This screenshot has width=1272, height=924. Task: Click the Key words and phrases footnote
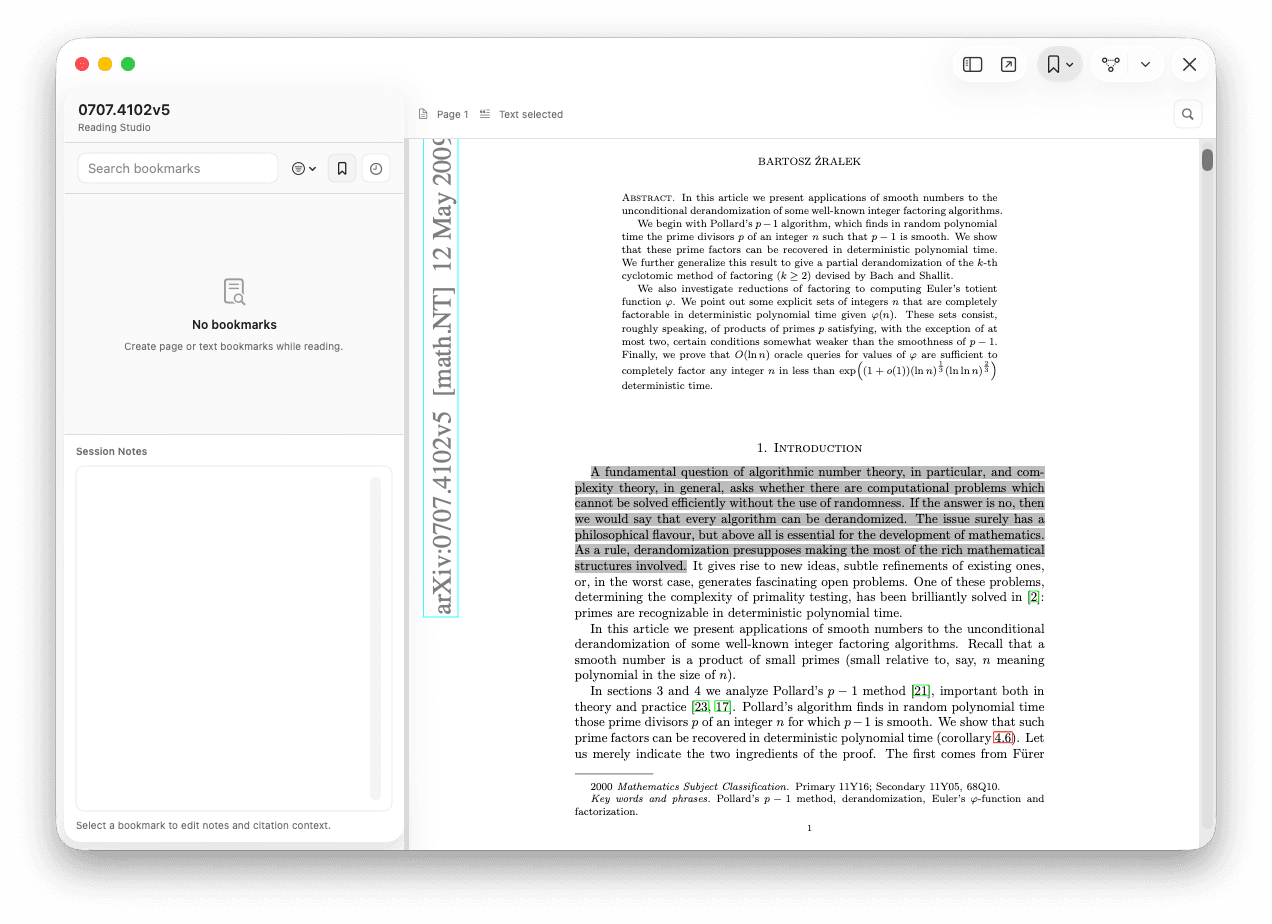point(809,805)
